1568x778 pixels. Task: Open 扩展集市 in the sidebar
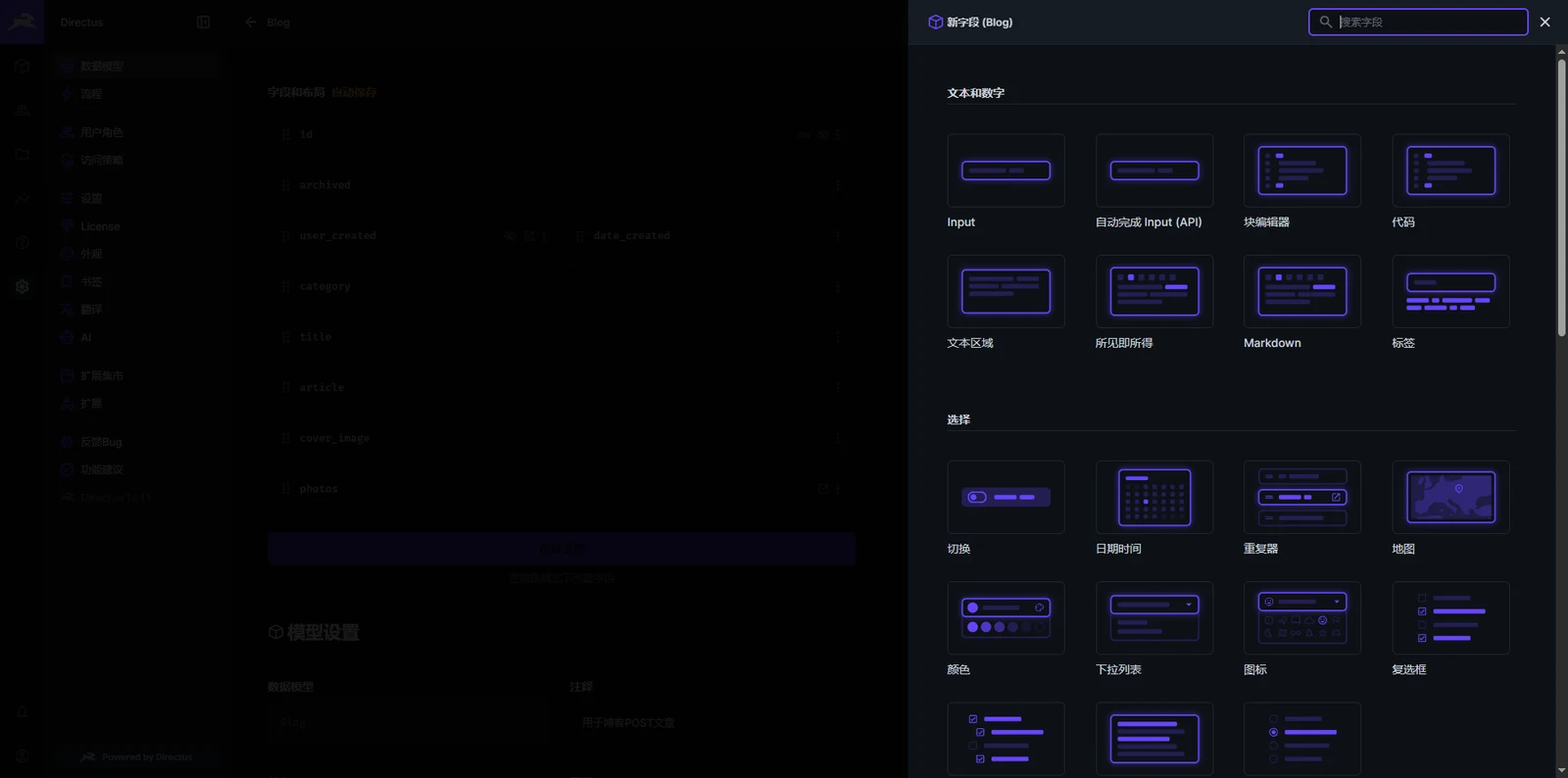pyautogui.click(x=136, y=375)
